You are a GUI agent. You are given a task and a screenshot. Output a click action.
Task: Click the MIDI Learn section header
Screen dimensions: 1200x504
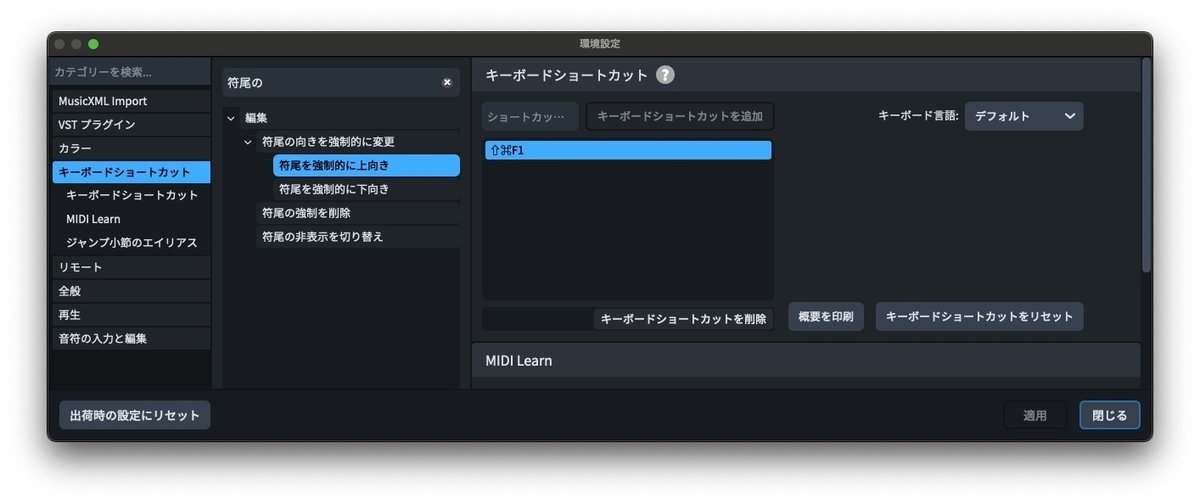(806, 360)
